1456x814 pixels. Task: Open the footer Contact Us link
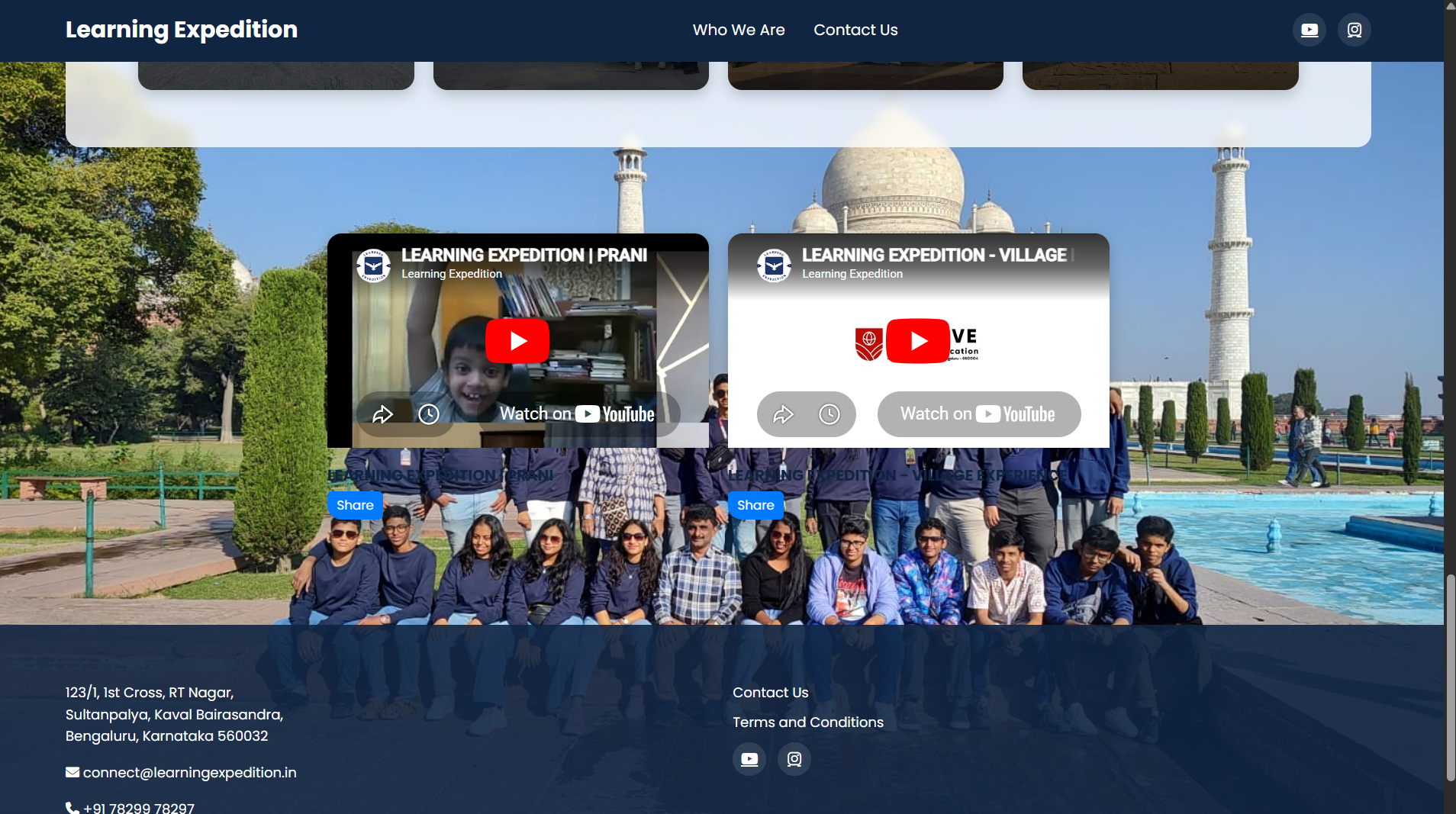tap(770, 693)
